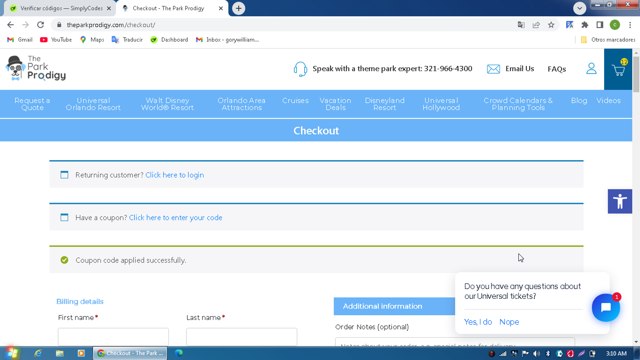
Task: Open a new browser tab
Action: coord(238,8)
